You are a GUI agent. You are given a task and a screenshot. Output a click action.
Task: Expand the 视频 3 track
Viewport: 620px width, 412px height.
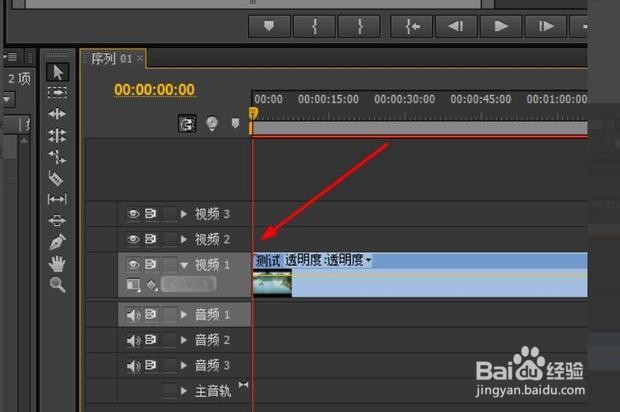tap(184, 214)
